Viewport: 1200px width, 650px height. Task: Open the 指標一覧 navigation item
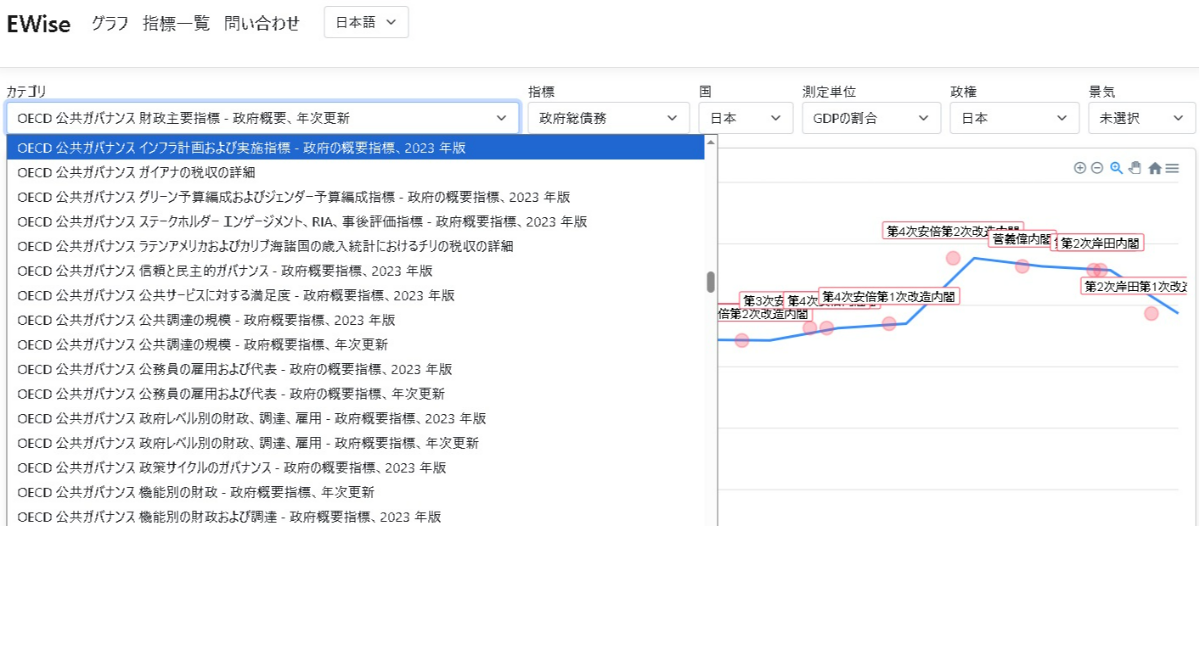[x=176, y=24]
